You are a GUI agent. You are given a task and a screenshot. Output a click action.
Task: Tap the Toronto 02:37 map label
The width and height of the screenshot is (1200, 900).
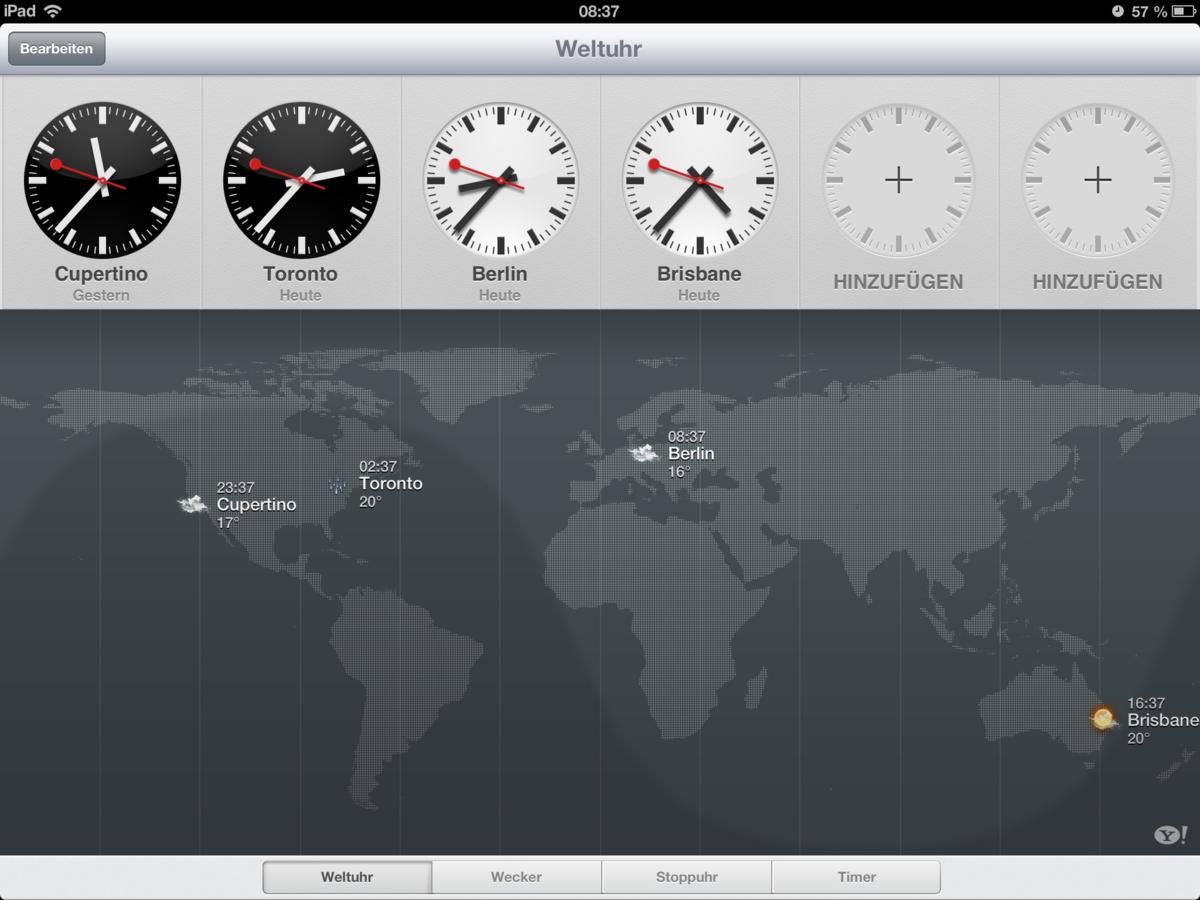pos(391,483)
